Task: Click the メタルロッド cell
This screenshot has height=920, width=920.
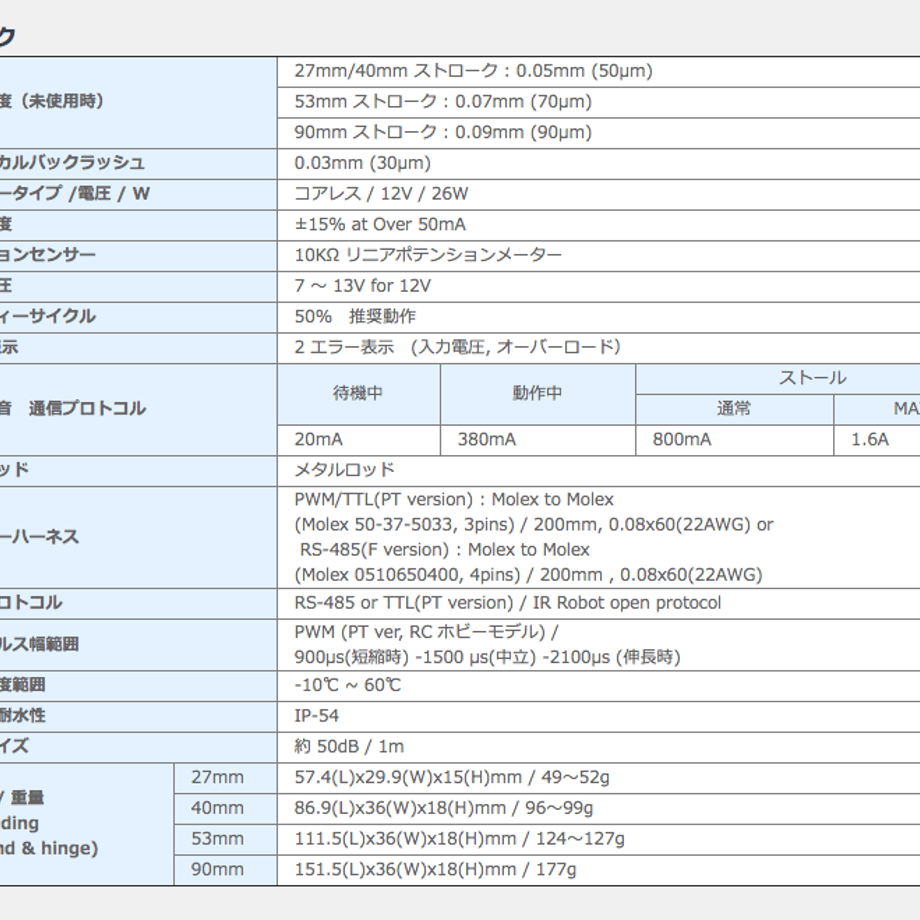Action: [x=598, y=471]
